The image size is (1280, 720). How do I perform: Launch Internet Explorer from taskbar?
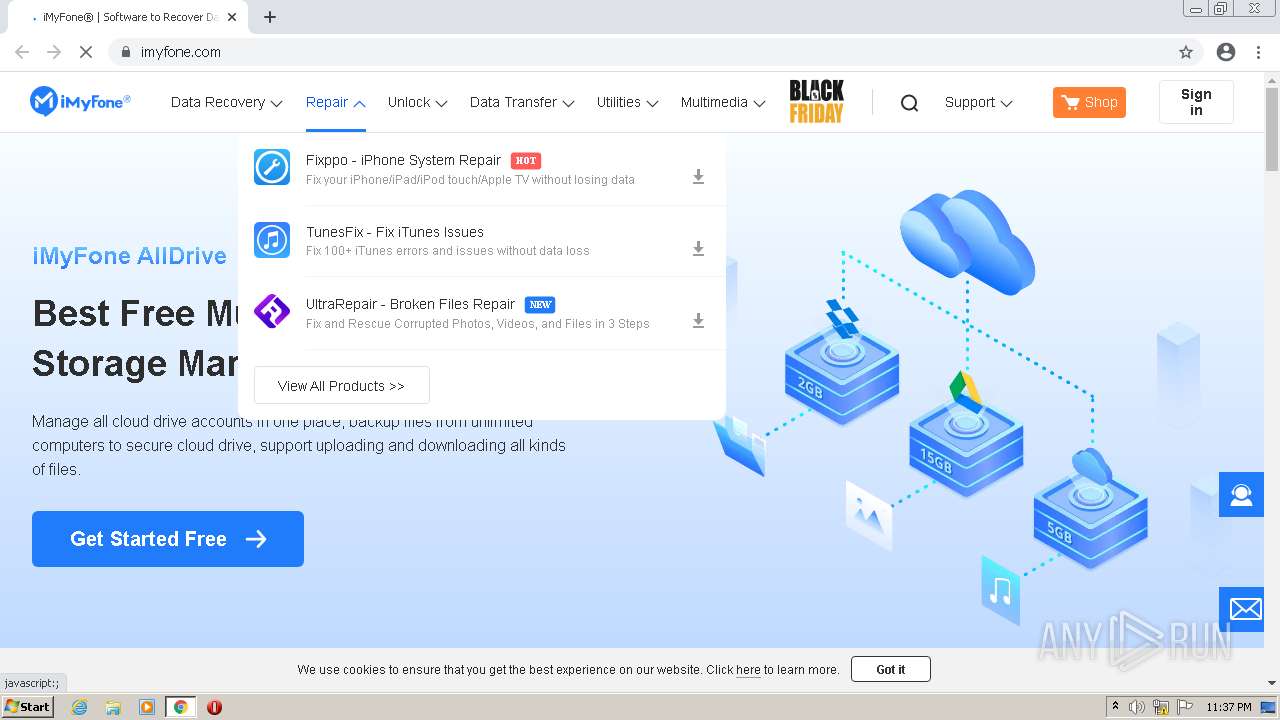79,707
